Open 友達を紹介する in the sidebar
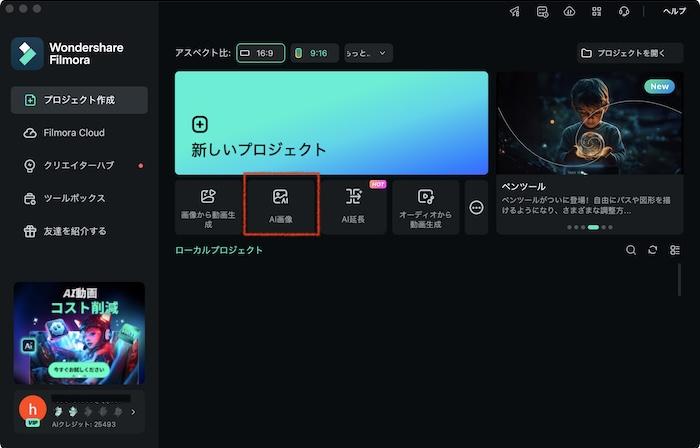Viewport: 700px width, 448px height. 79,231
